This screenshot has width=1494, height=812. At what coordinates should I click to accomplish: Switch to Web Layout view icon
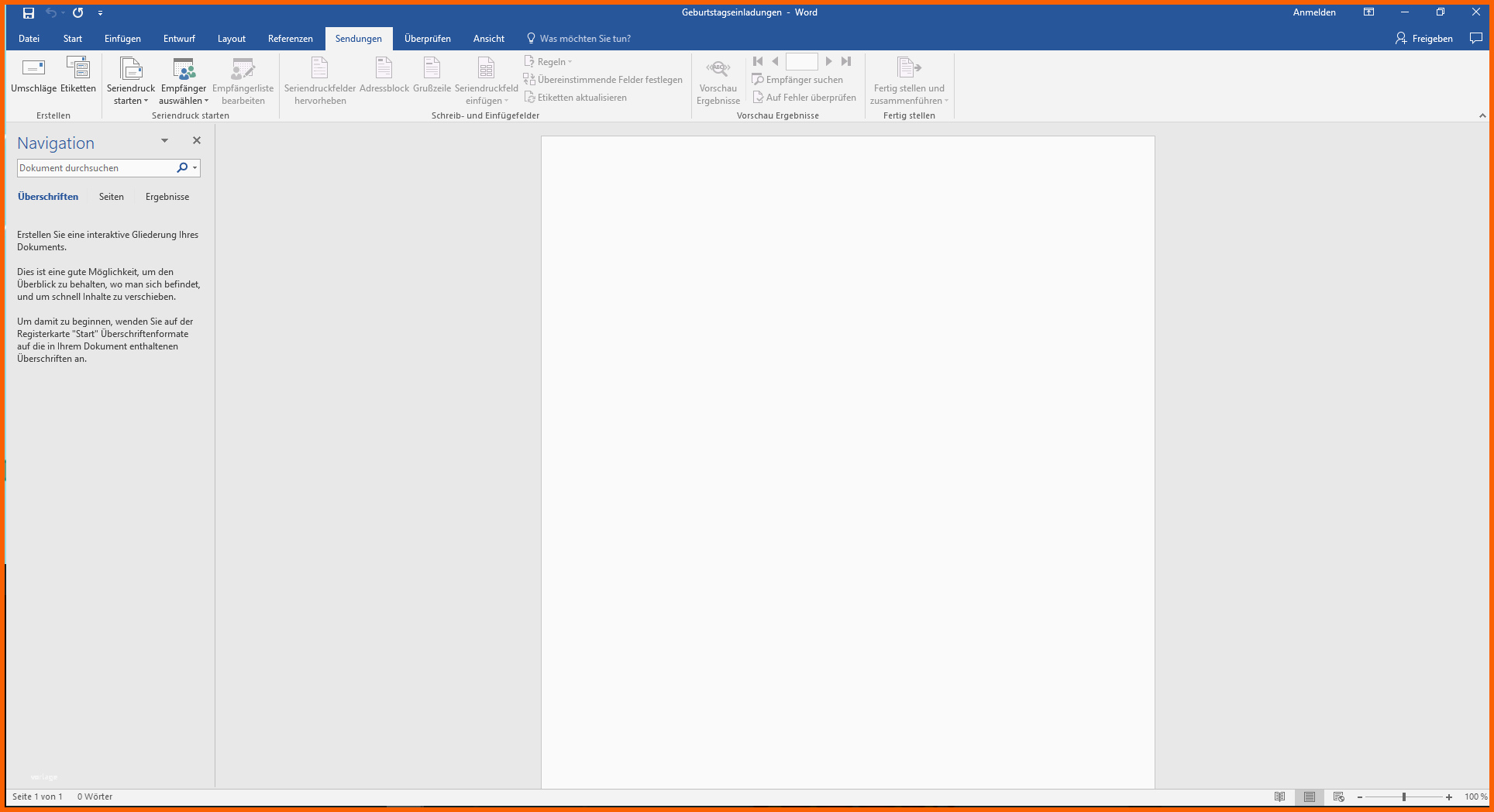click(x=1338, y=797)
